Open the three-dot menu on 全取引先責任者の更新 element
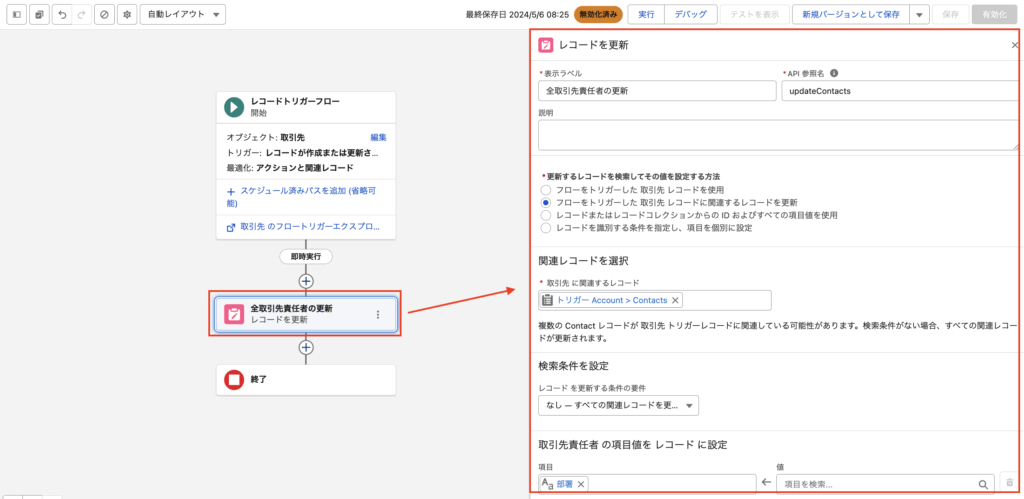Viewport: 1024px width, 499px height. (377, 315)
